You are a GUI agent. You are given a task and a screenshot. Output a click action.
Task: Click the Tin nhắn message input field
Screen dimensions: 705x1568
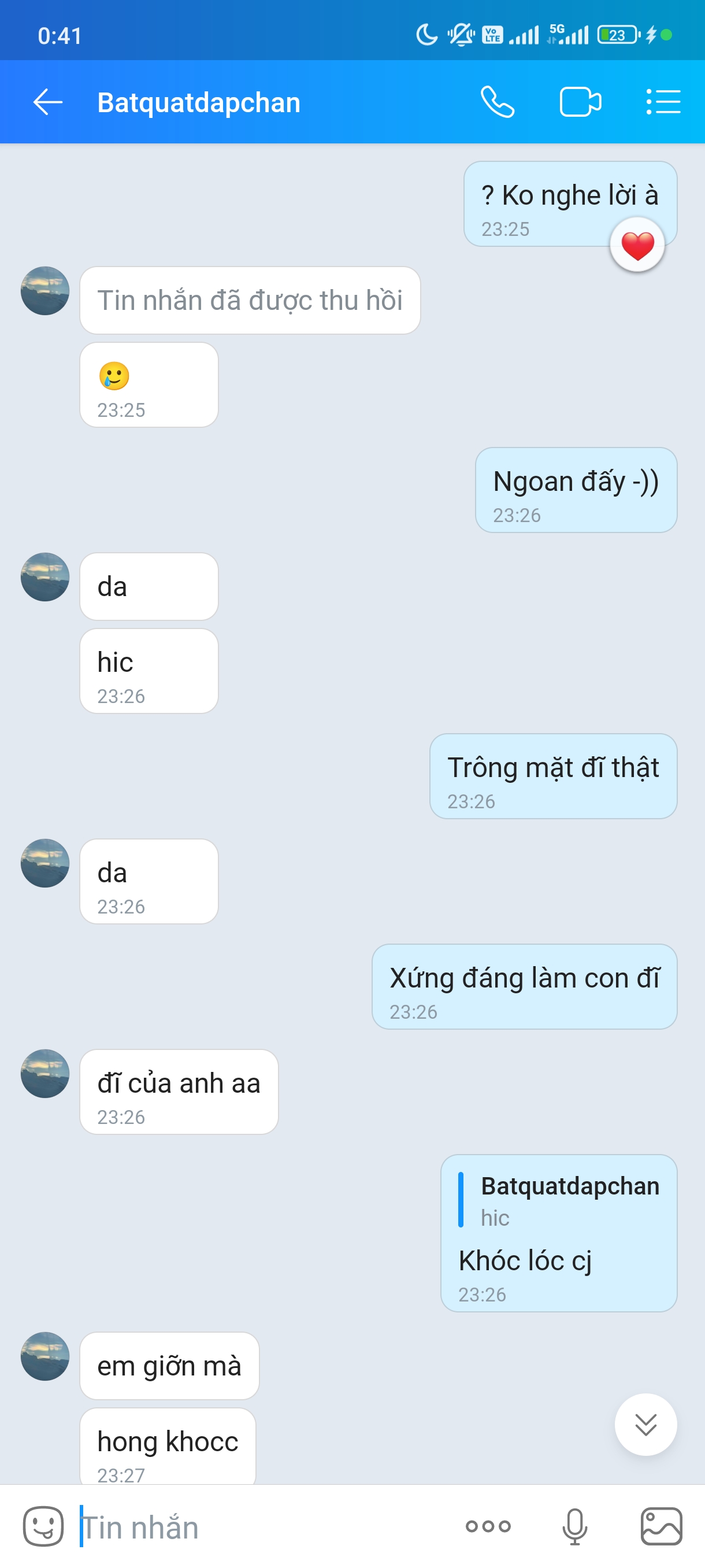262,1526
